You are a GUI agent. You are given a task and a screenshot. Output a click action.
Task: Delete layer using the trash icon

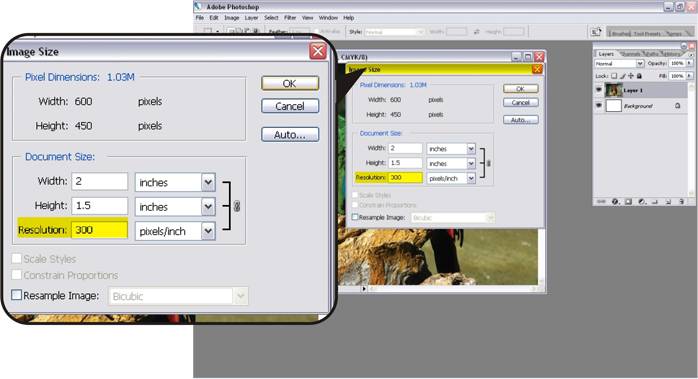(x=682, y=201)
